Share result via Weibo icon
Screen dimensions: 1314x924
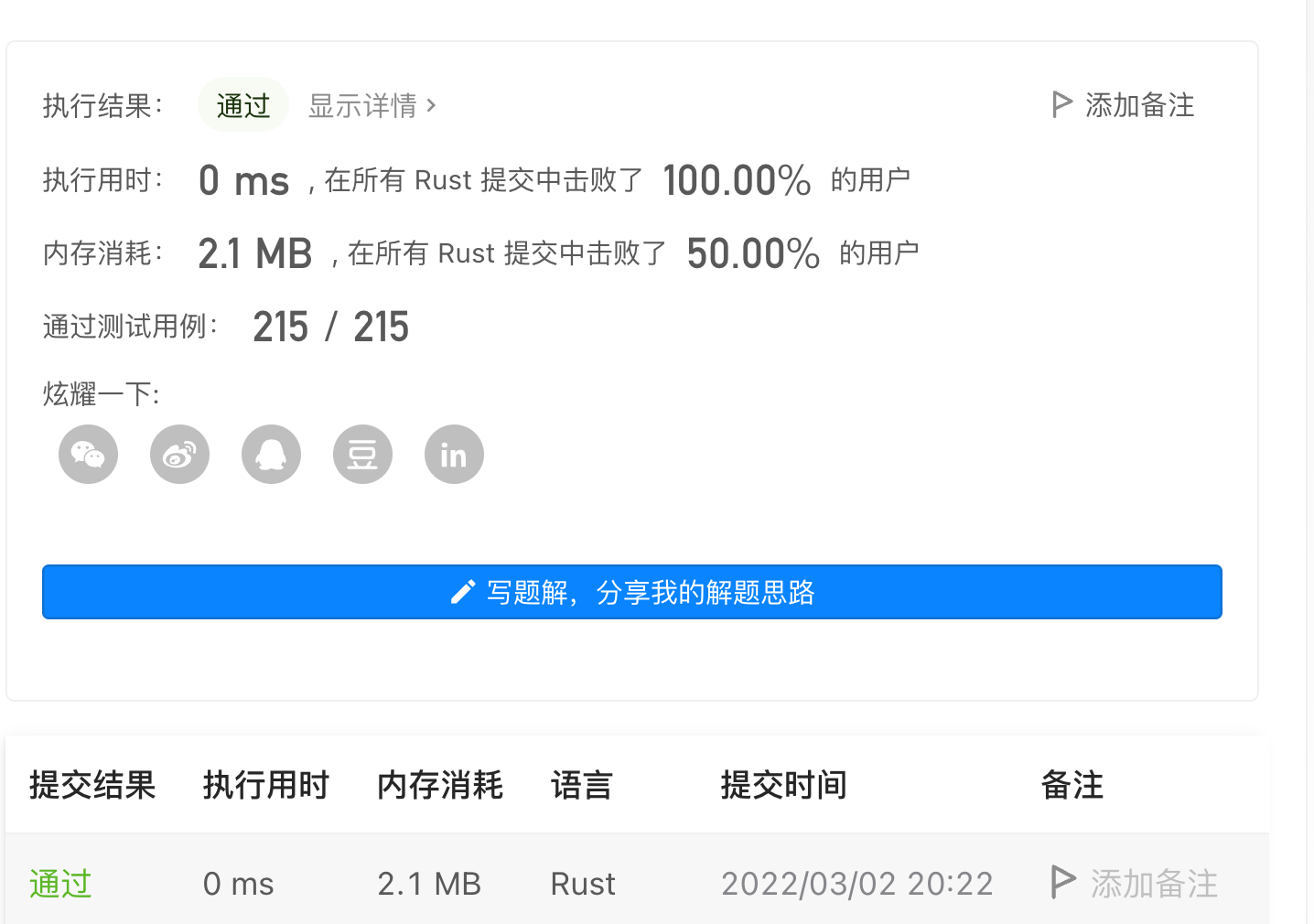point(179,455)
